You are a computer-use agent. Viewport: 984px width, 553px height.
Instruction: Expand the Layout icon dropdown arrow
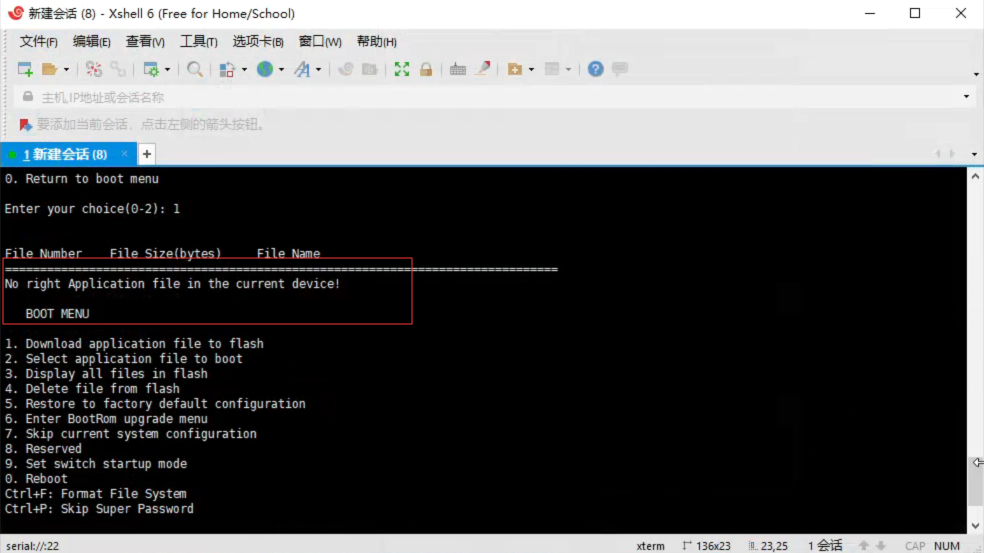tap(568, 70)
